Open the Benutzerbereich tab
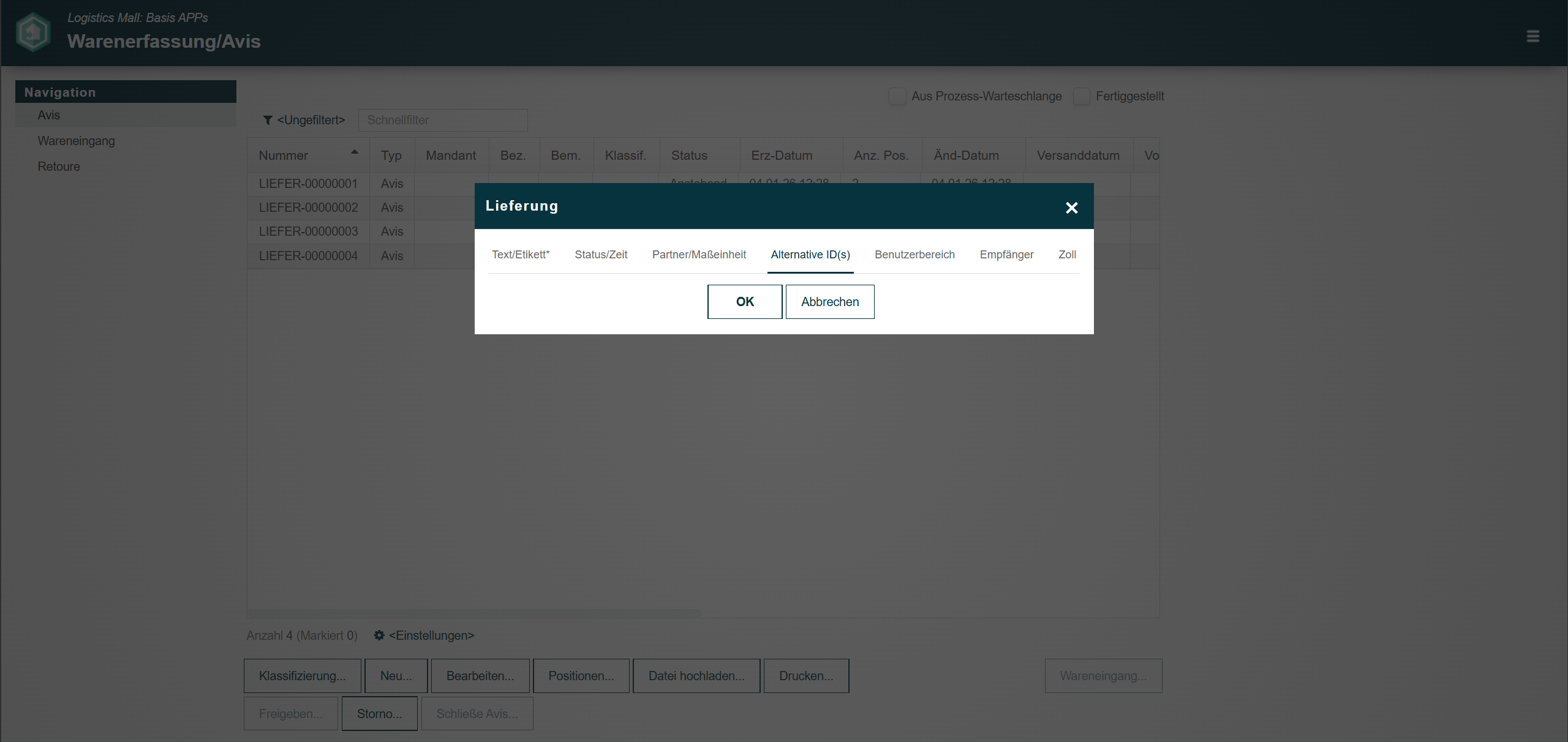This screenshot has height=742, width=1568. (x=914, y=255)
